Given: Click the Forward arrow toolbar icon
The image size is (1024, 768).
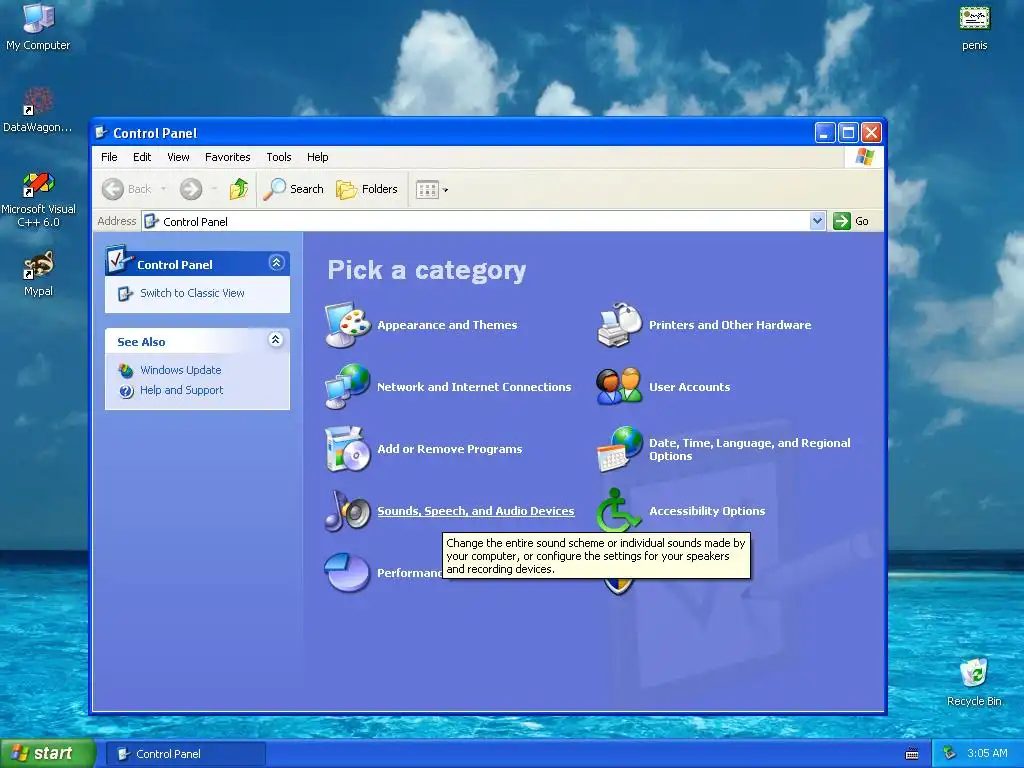Looking at the screenshot, I should (191, 189).
